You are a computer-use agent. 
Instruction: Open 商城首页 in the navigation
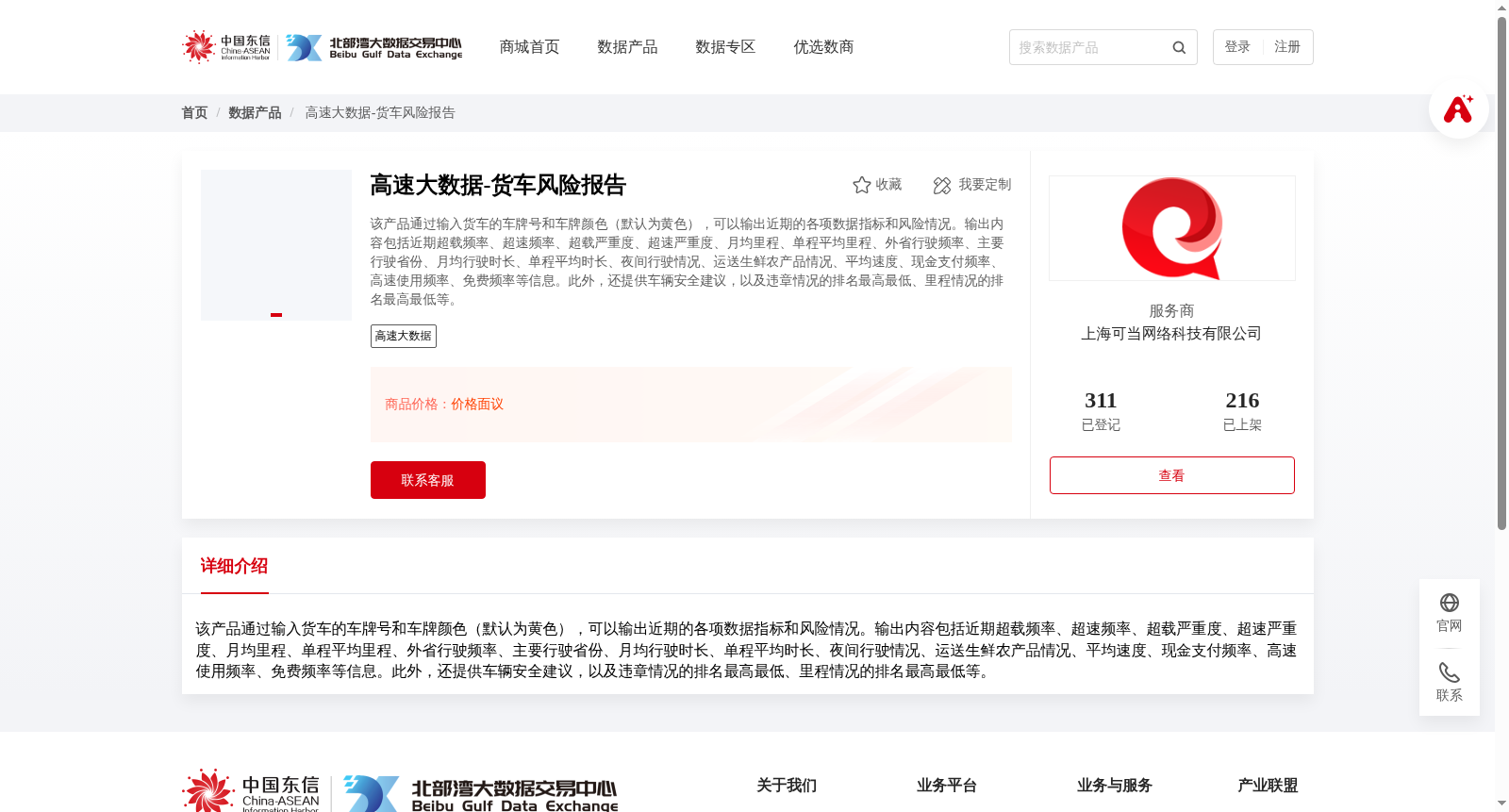[529, 47]
